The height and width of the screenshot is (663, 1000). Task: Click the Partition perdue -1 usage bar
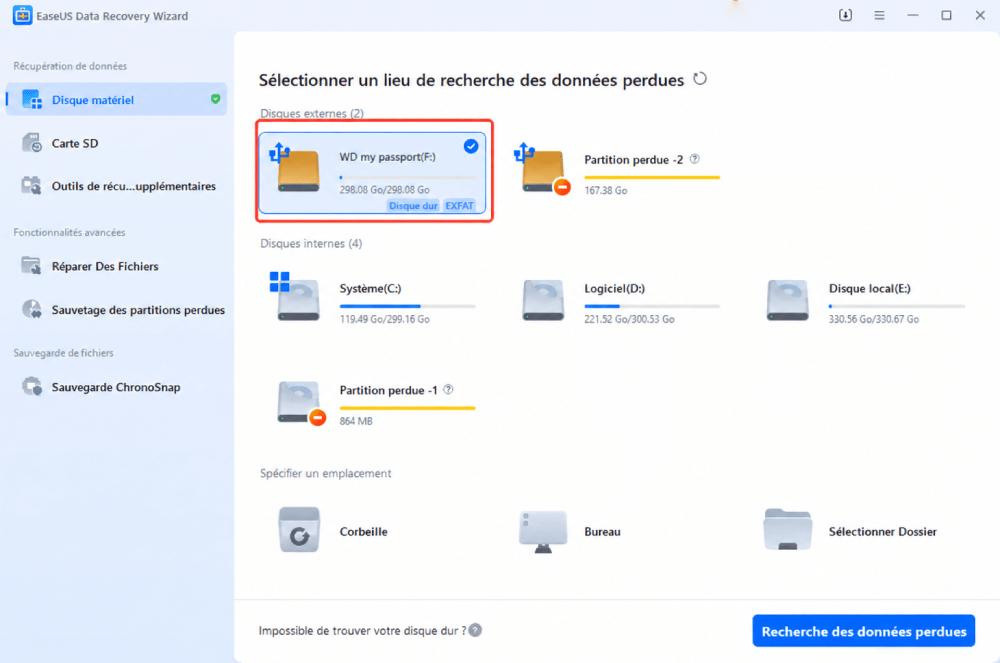[x=407, y=408]
